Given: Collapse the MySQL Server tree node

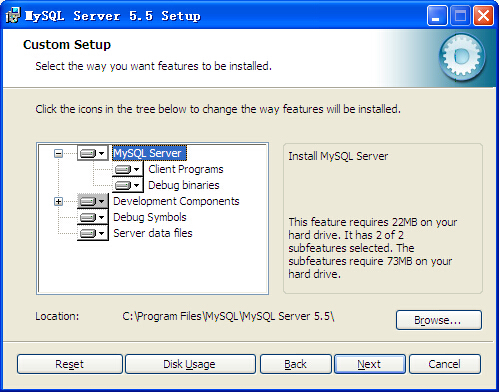Looking at the screenshot, I should pyautogui.click(x=58, y=153).
